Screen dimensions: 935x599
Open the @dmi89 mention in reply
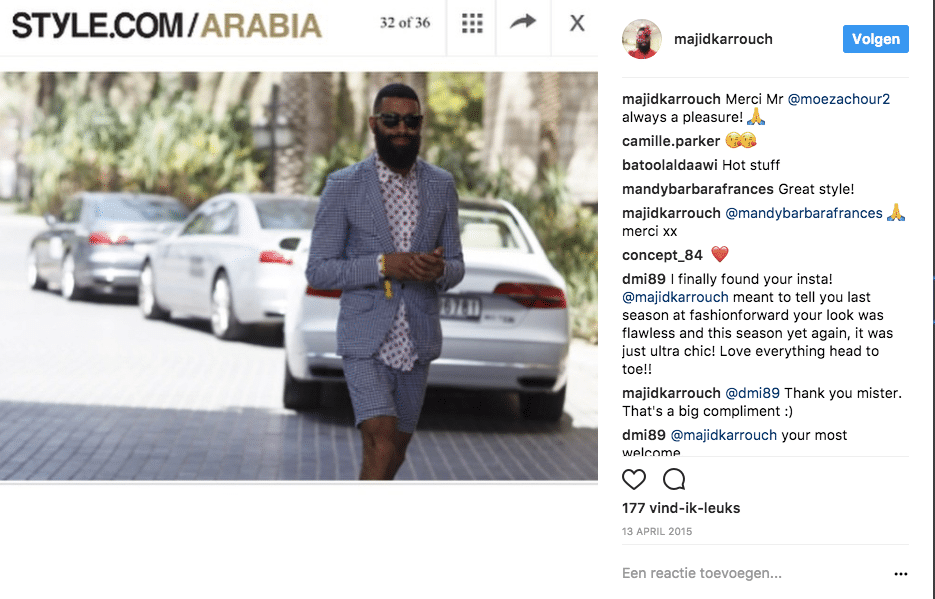coord(752,393)
